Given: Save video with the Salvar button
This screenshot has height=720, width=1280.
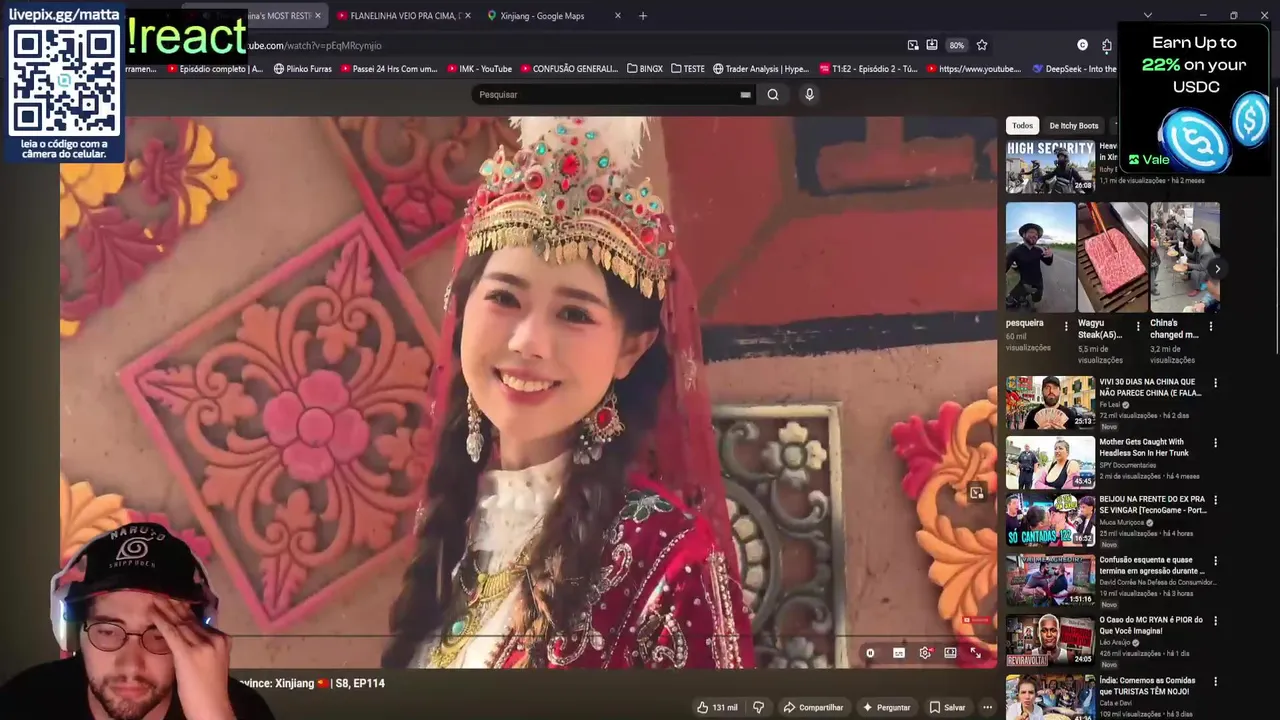Looking at the screenshot, I should [x=947, y=707].
